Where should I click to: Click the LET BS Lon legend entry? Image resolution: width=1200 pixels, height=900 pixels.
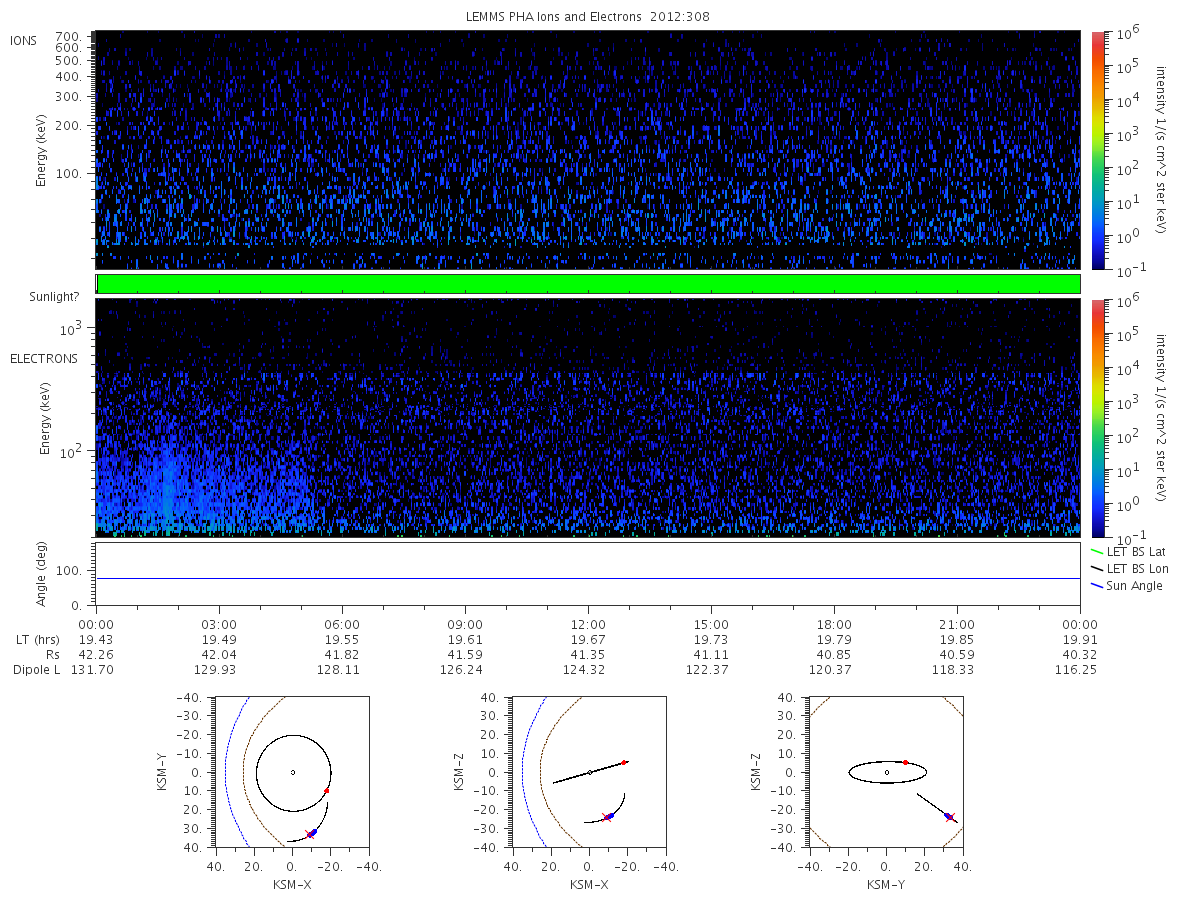[1128, 568]
